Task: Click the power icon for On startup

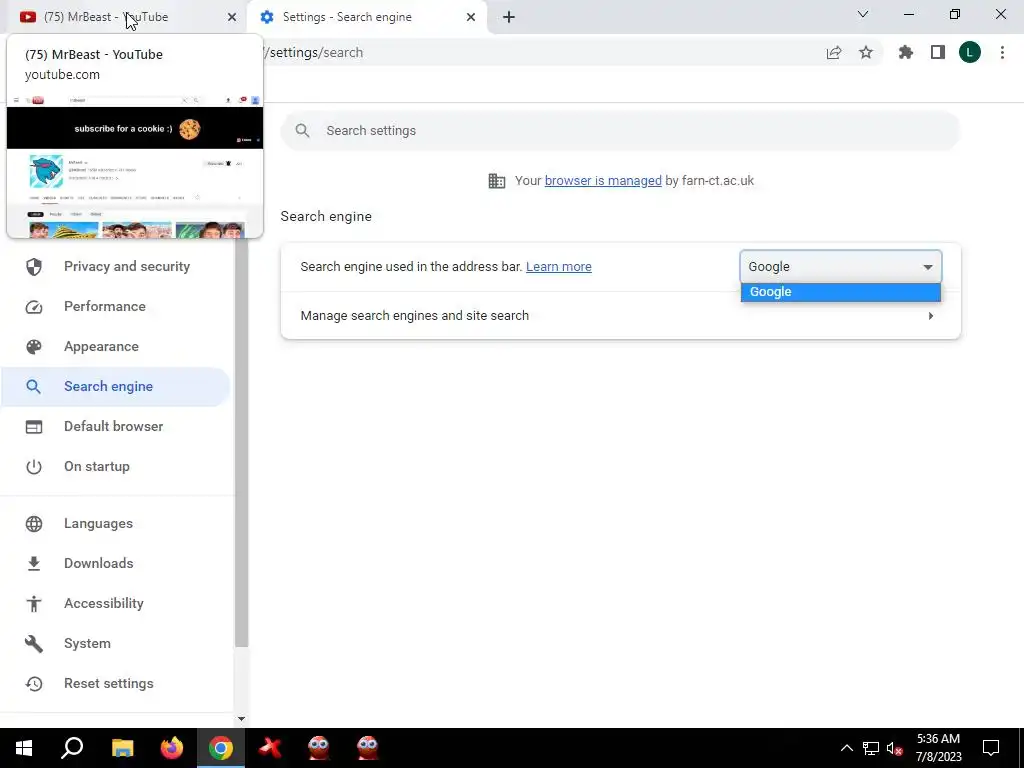Action: (33, 466)
